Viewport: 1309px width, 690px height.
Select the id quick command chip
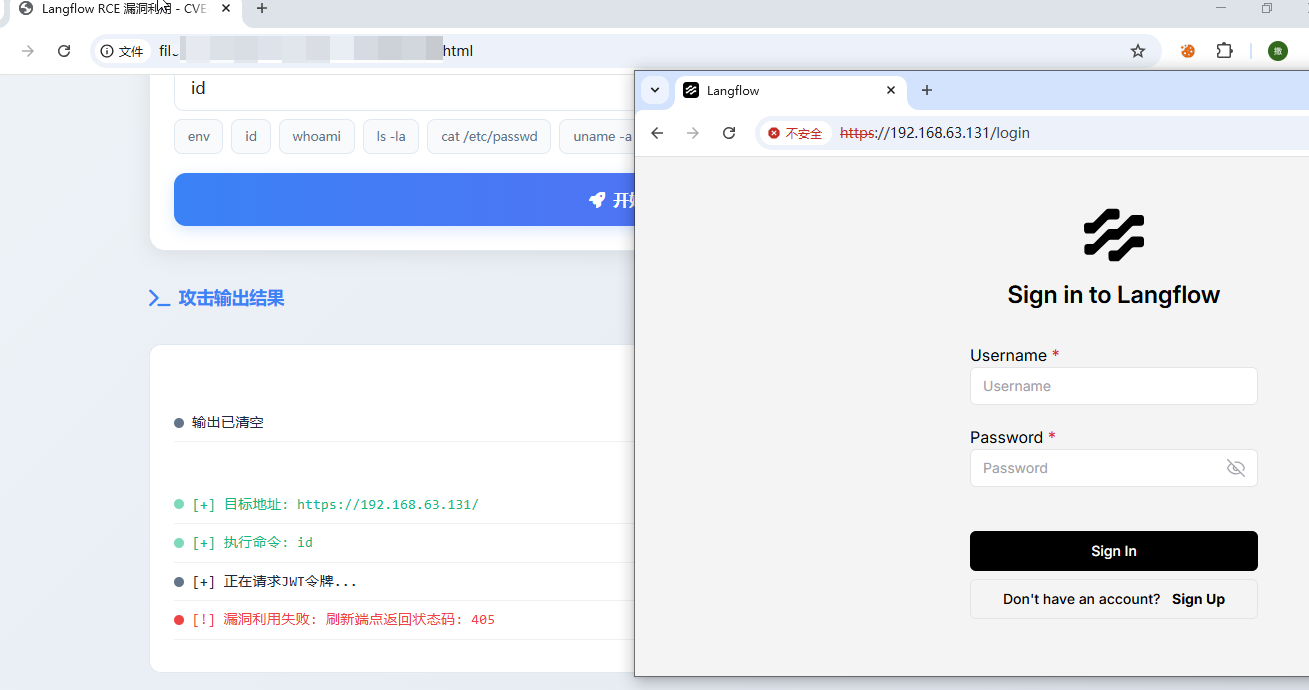coord(251,136)
